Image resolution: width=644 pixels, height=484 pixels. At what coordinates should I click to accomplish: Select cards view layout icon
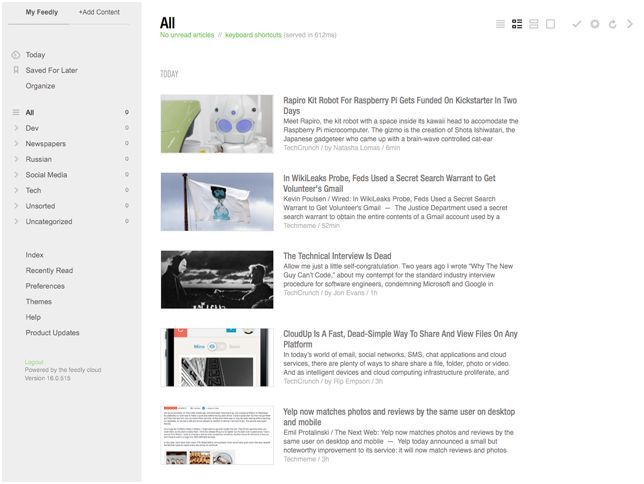pos(534,24)
